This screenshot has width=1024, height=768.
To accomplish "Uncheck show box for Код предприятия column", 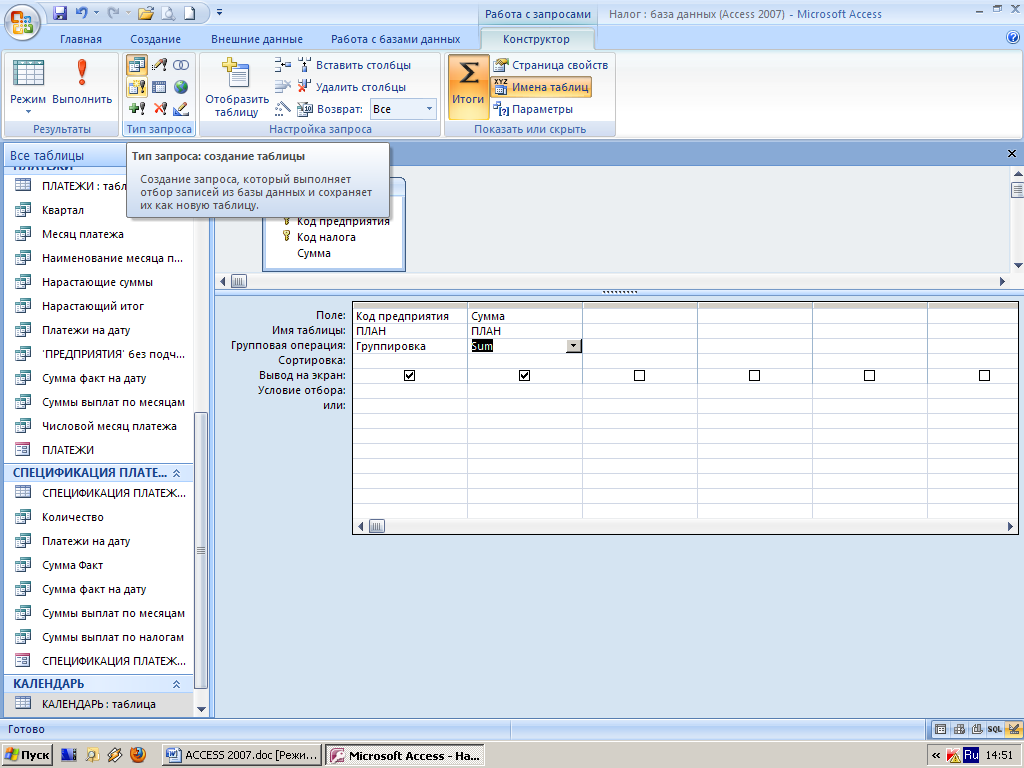I will (409, 376).
